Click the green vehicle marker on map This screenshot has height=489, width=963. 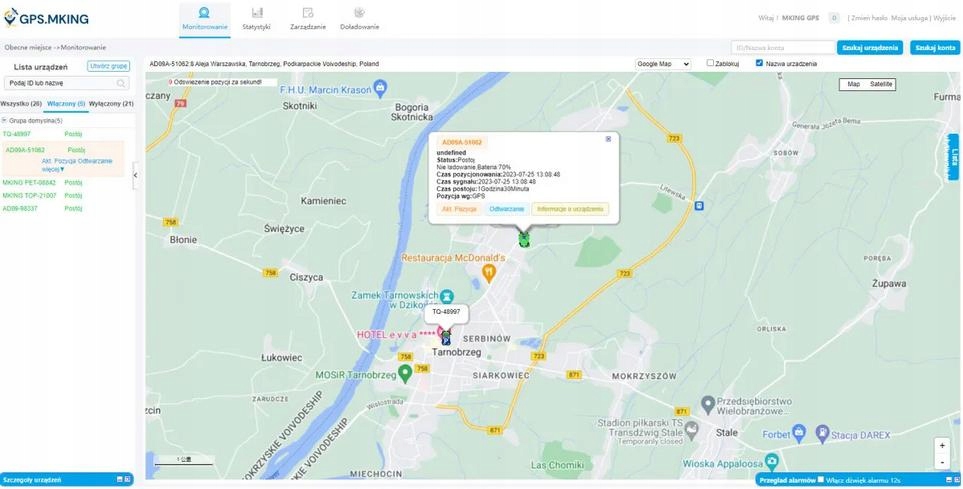point(523,238)
